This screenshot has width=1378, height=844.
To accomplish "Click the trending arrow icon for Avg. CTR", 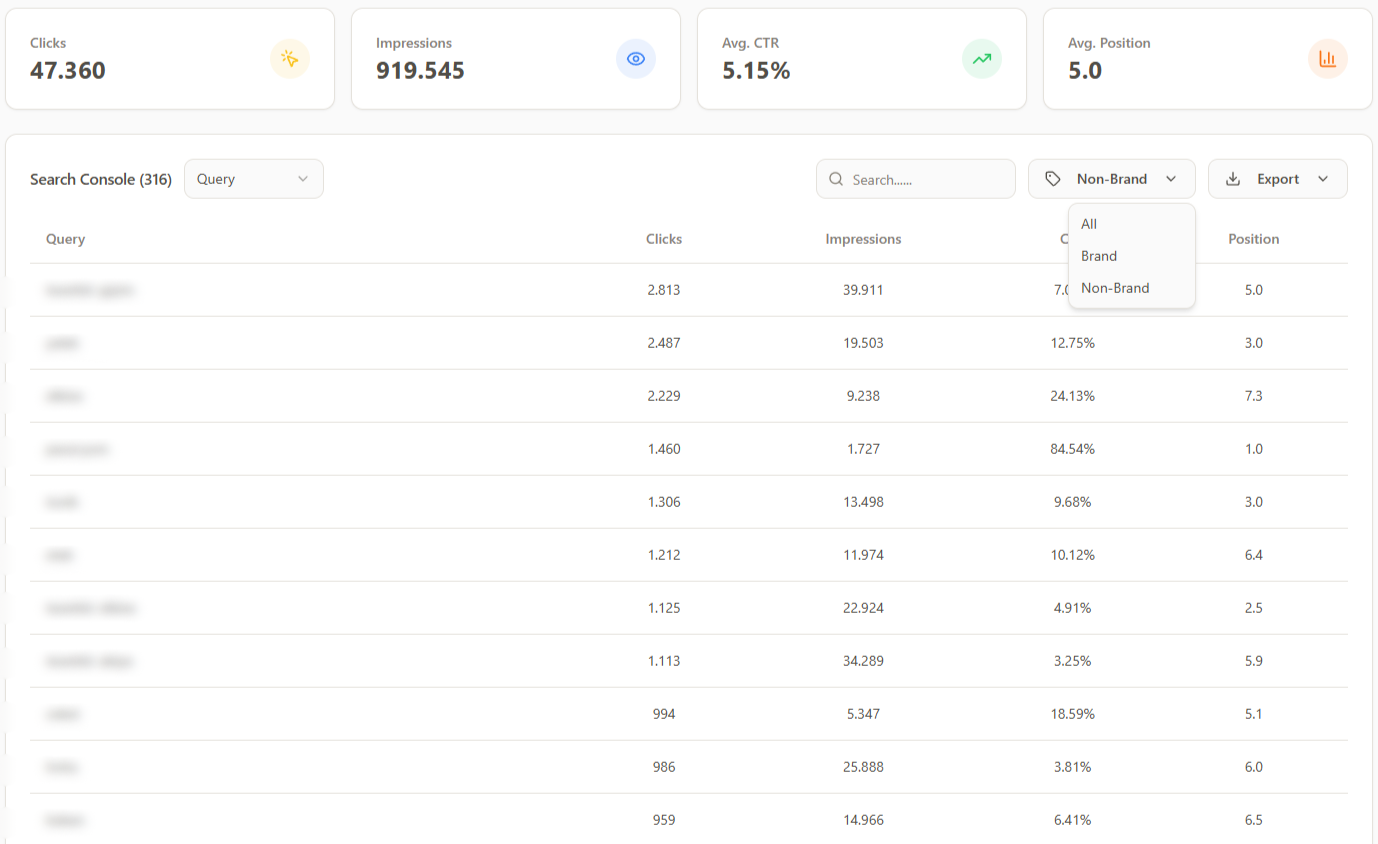I will pyautogui.click(x=981, y=59).
